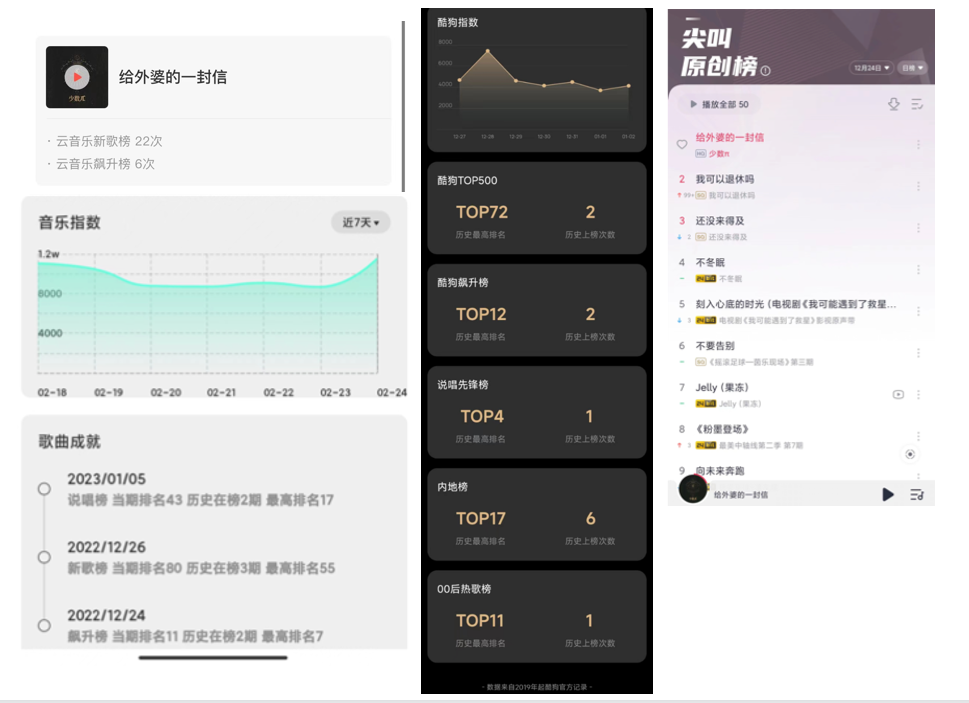Select the HQ quality badge on 给外婆的一封信
Viewport: 969px width, 703px height.
coord(698,154)
